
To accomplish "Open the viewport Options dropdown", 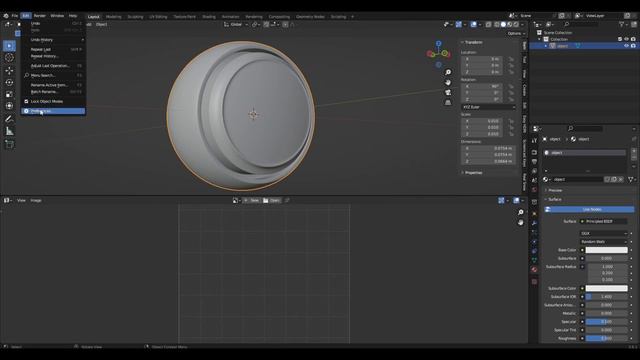I will (516, 33).
